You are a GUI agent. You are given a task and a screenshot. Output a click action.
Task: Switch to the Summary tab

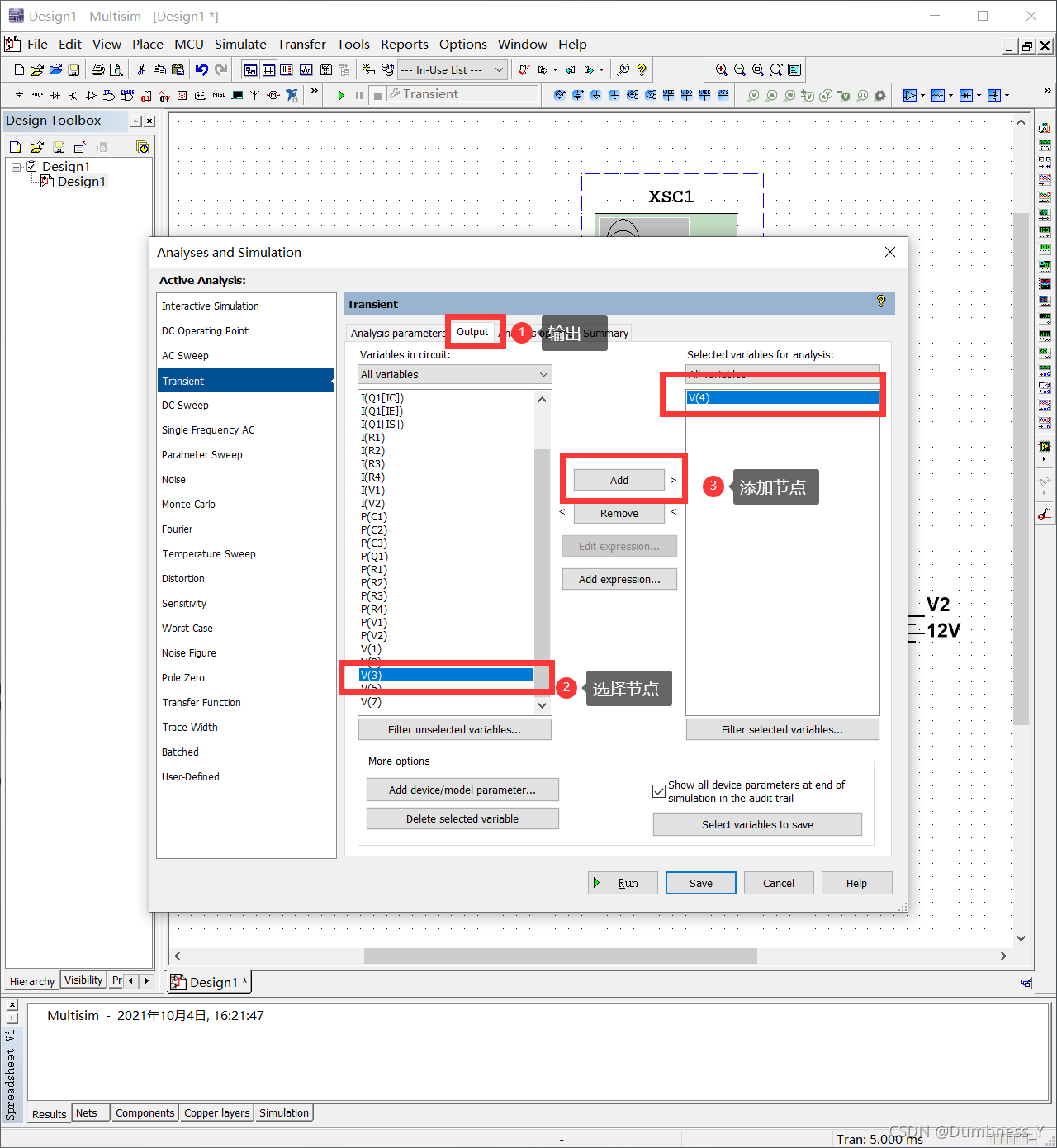pyautogui.click(x=605, y=333)
